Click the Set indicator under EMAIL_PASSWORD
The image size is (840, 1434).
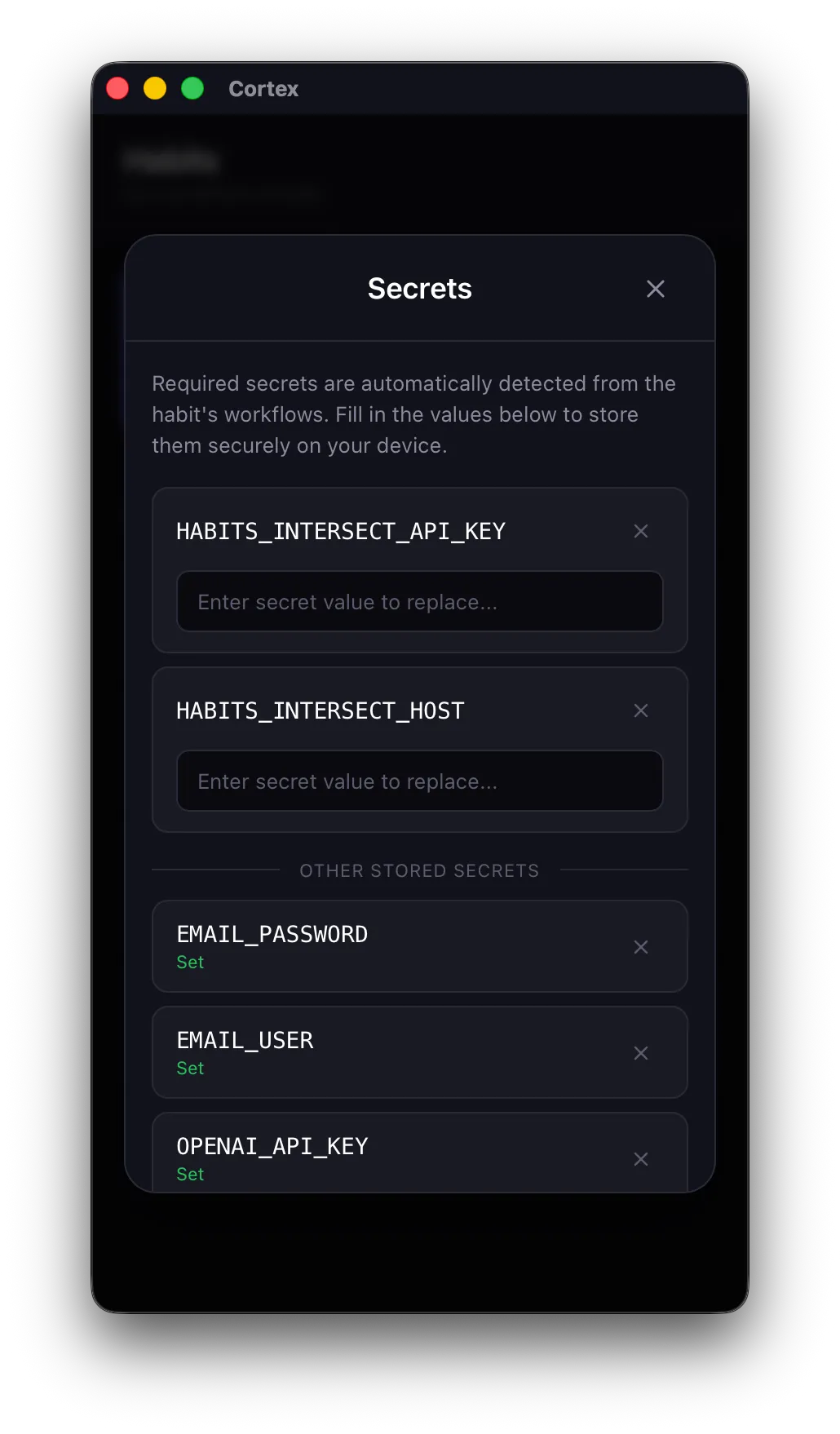190,962
